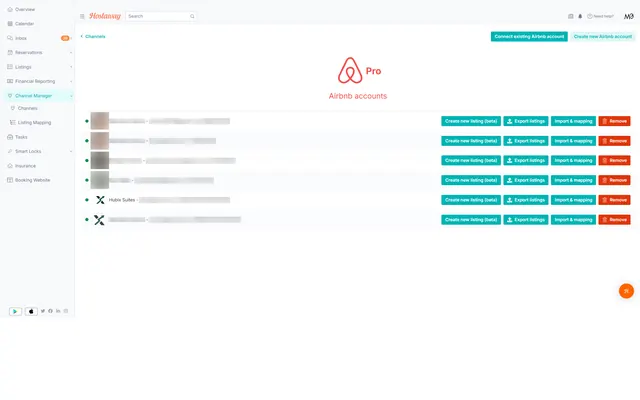Screen dimensions: 640x400
Task: Expand the Financial Reporting submenu arrow
Action: (71, 81)
